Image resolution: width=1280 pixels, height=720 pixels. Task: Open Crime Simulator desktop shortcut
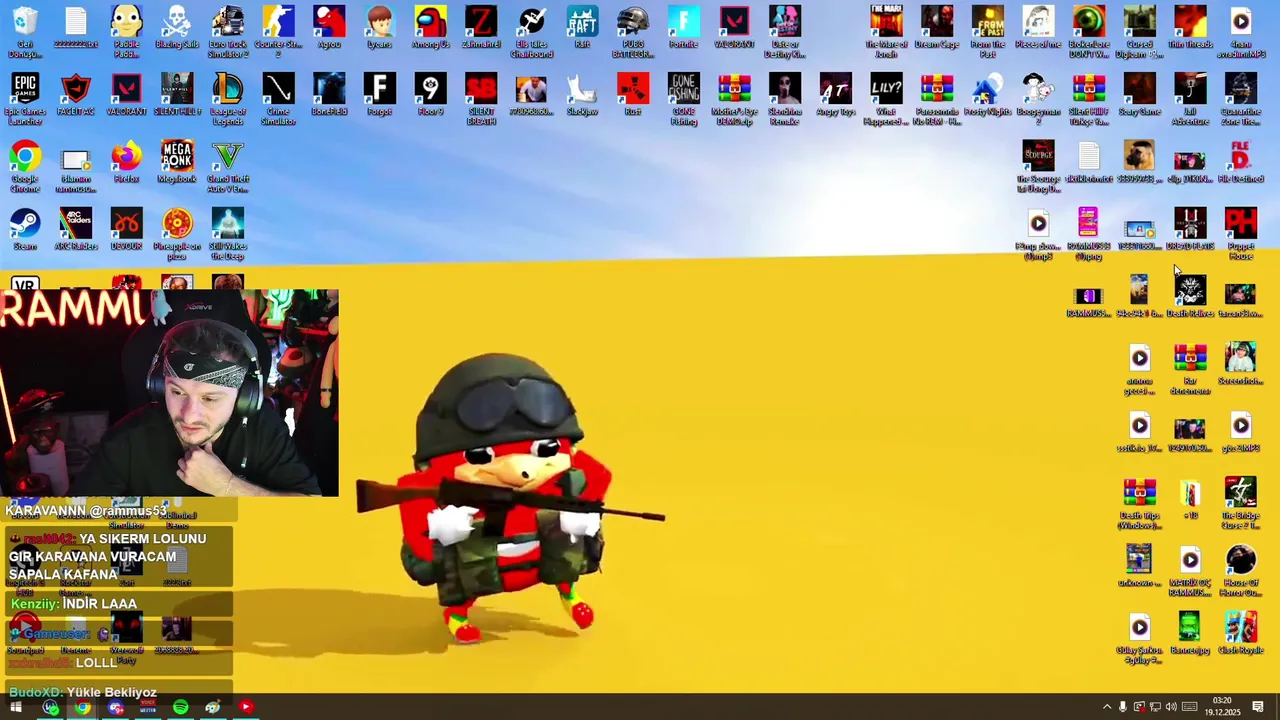tap(278, 98)
